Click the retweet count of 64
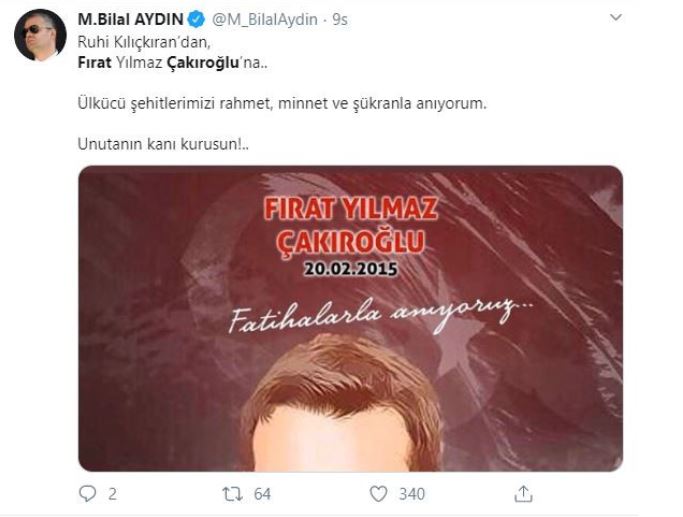Image resolution: width=683 pixels, height=517 pixels. [x=261, y=494]
